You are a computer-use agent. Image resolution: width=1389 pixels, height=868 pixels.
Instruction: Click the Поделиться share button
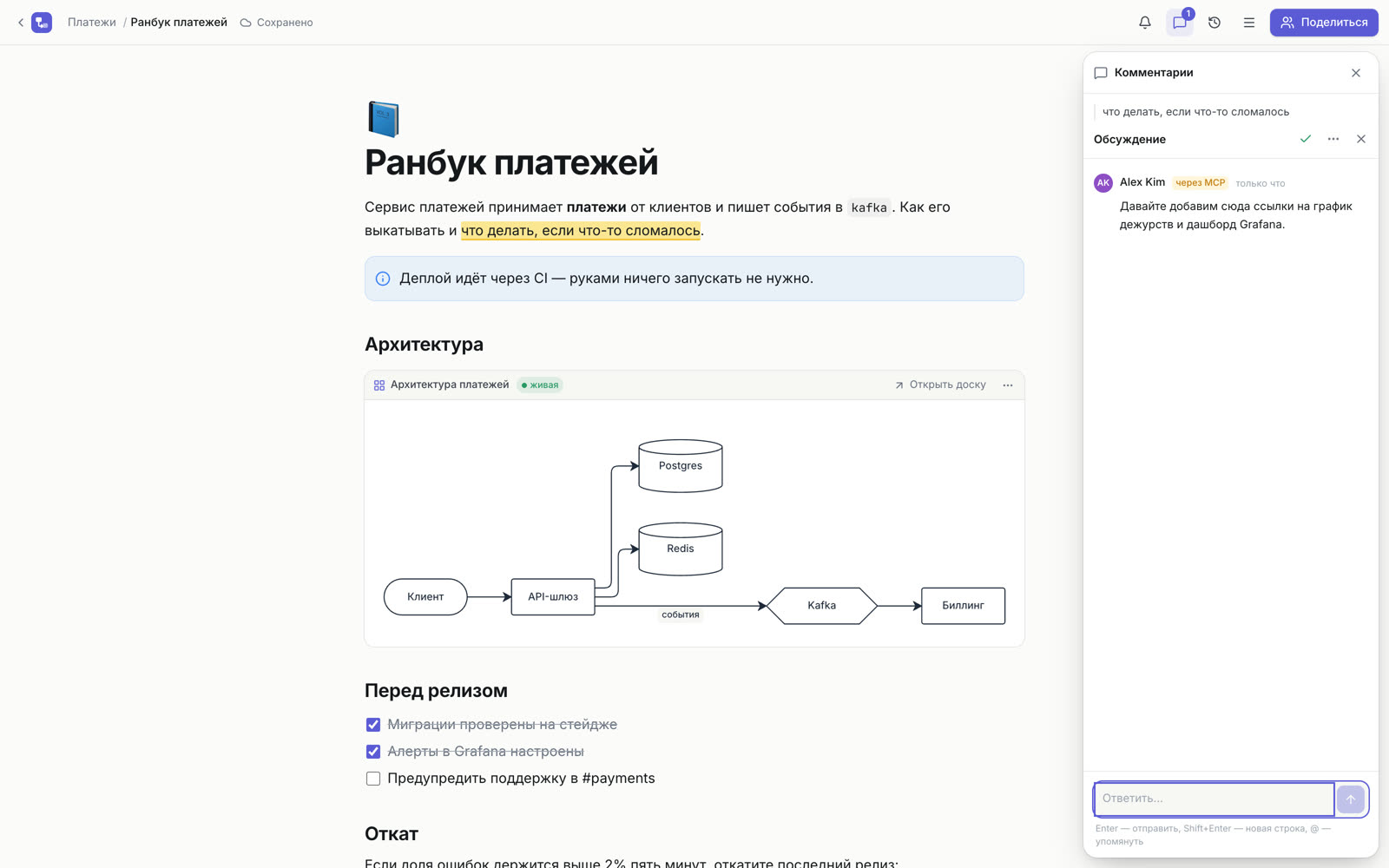tap(1324, 23)
